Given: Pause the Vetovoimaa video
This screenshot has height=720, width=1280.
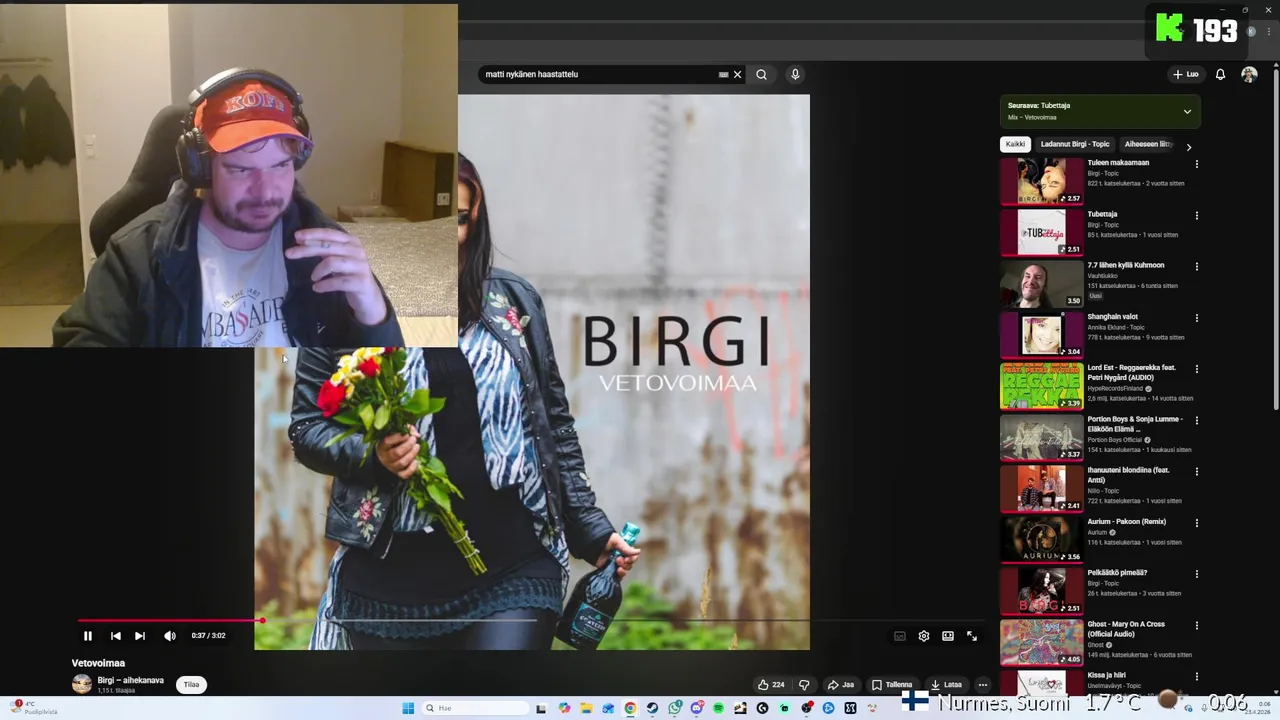Looking at the screenshot, I should pos(88,636).
